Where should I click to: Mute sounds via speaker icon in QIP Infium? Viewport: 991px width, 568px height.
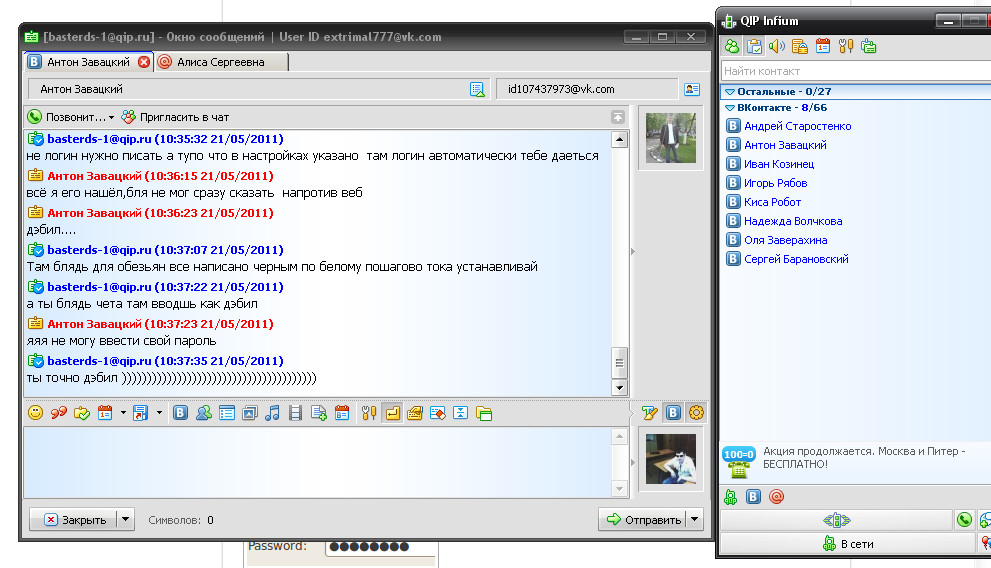(777, 46)
